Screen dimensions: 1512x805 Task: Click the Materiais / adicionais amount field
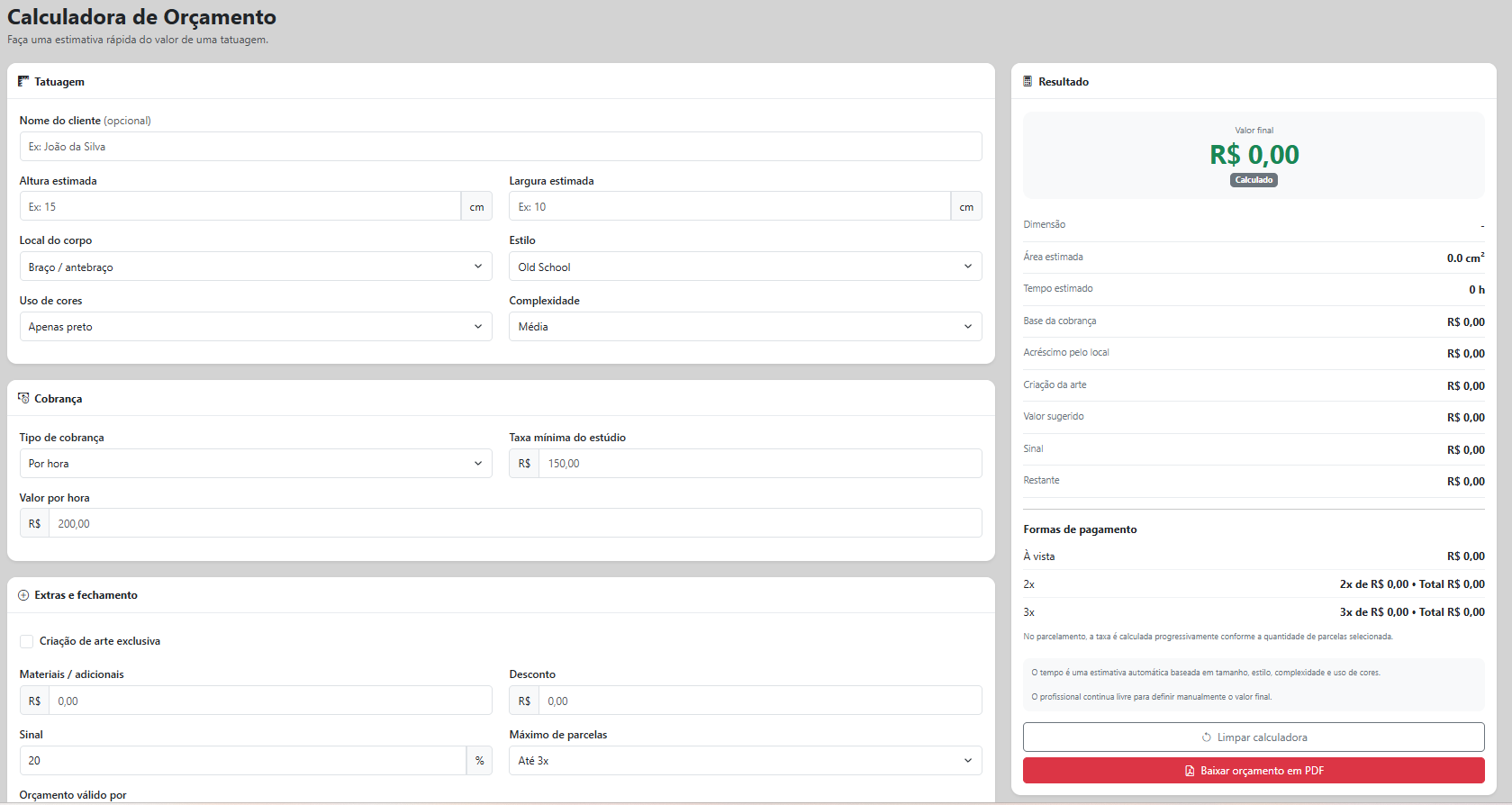click(270, 701)
